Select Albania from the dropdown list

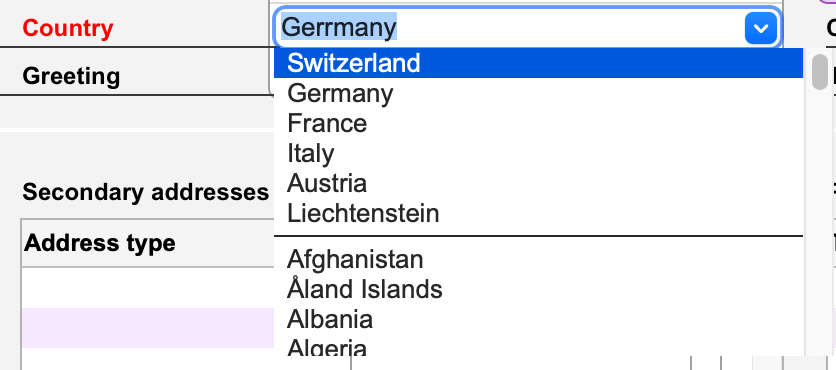click(538, 319)
